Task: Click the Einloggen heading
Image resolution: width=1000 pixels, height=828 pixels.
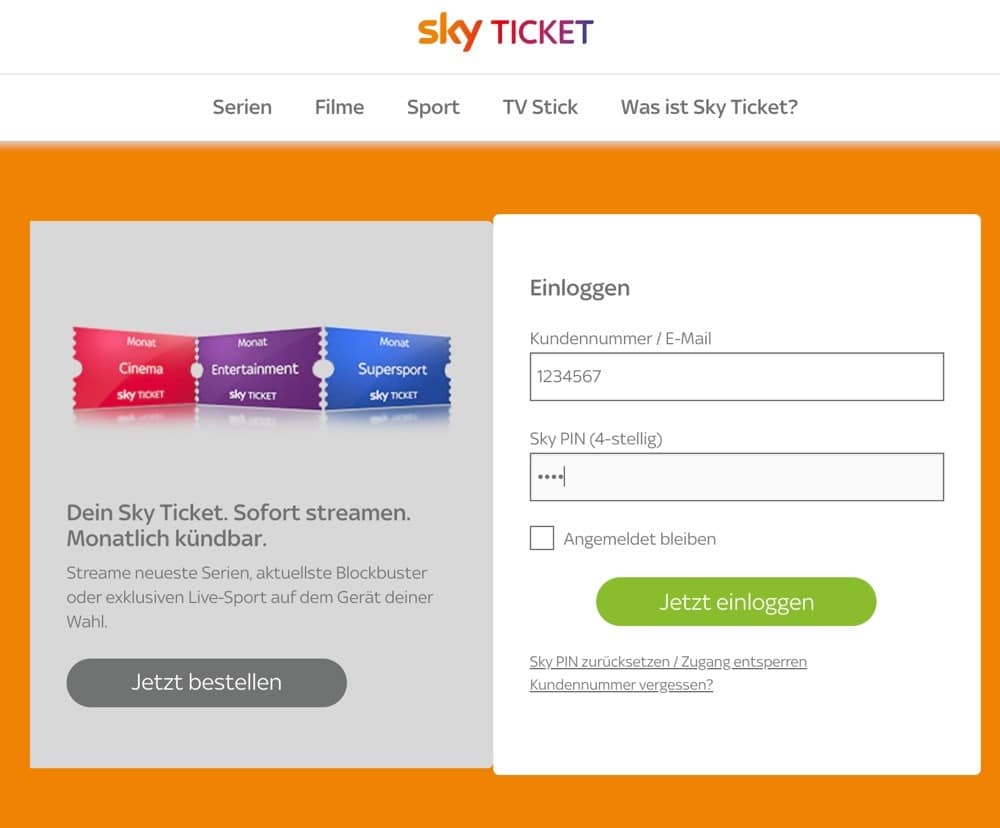Action: click(x=580, y=288)
